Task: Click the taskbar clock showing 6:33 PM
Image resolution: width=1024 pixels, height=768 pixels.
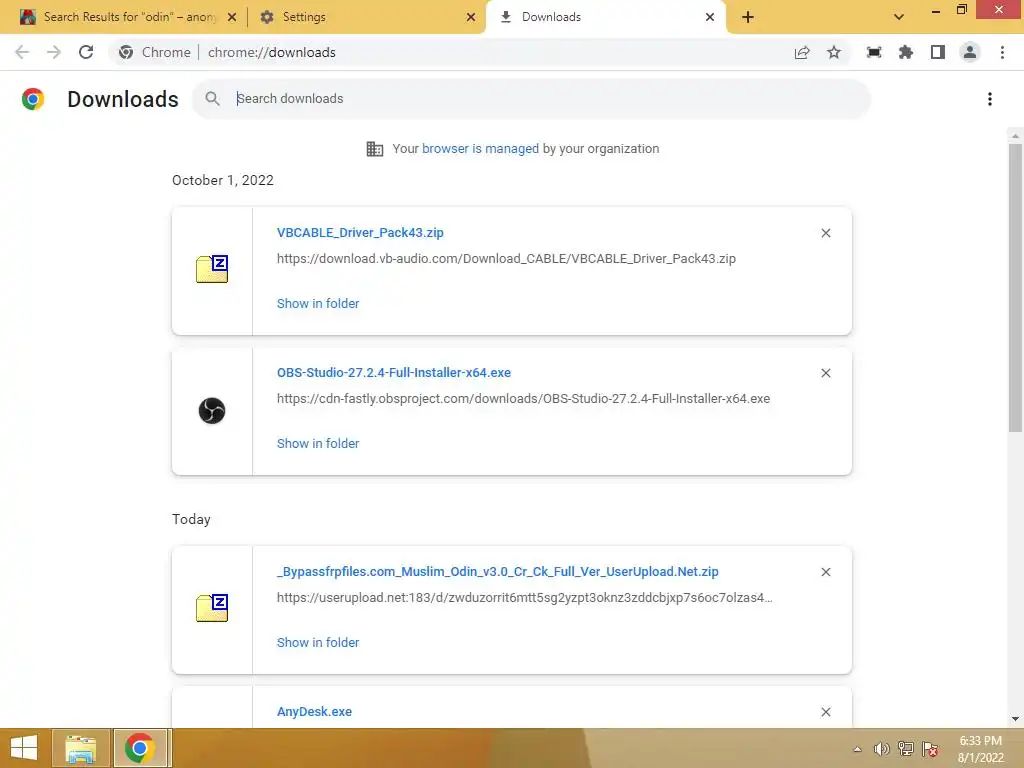Action: coord(980,749)
